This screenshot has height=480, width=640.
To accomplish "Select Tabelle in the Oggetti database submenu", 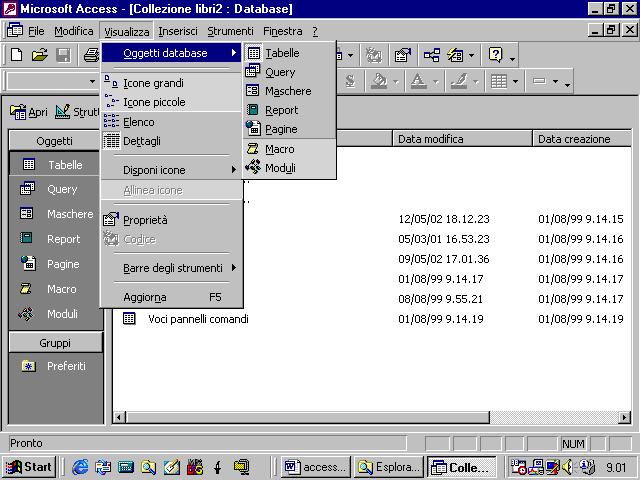I will point(289,53).
